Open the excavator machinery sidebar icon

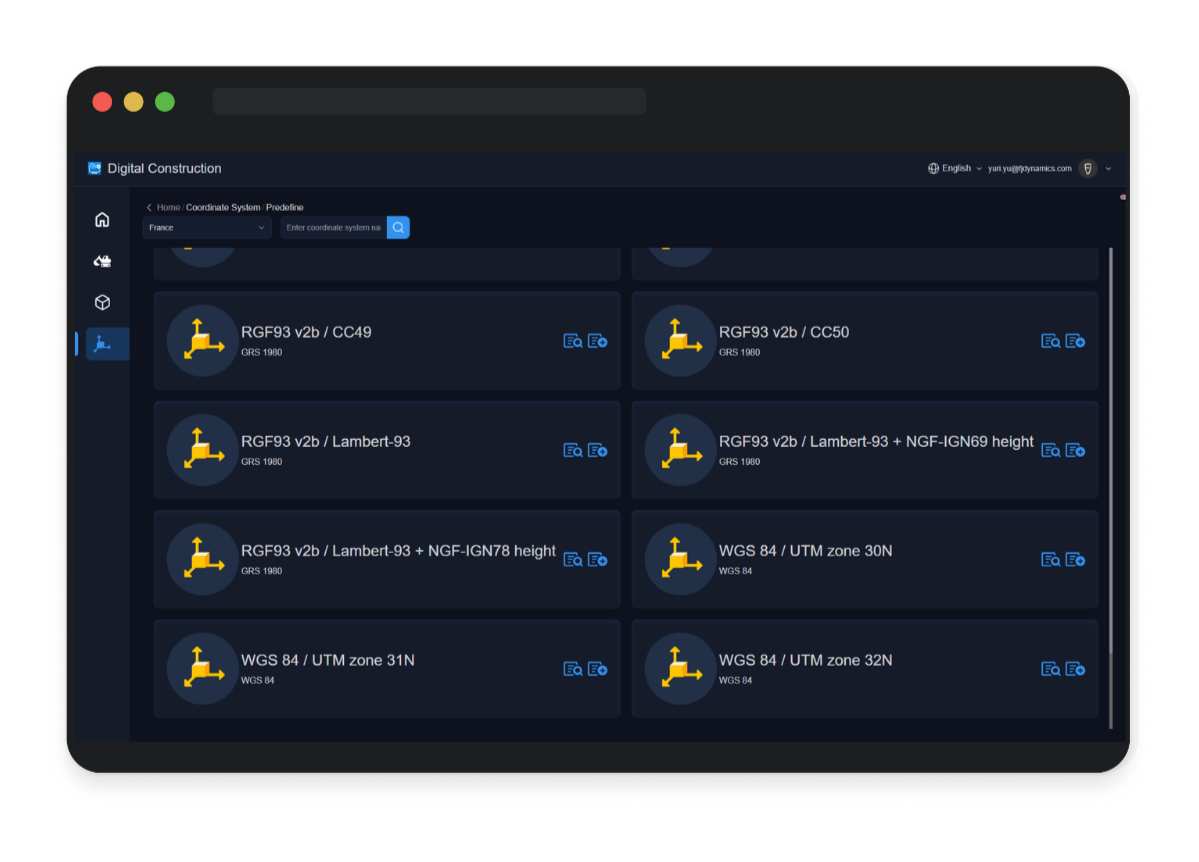[102, 261]
